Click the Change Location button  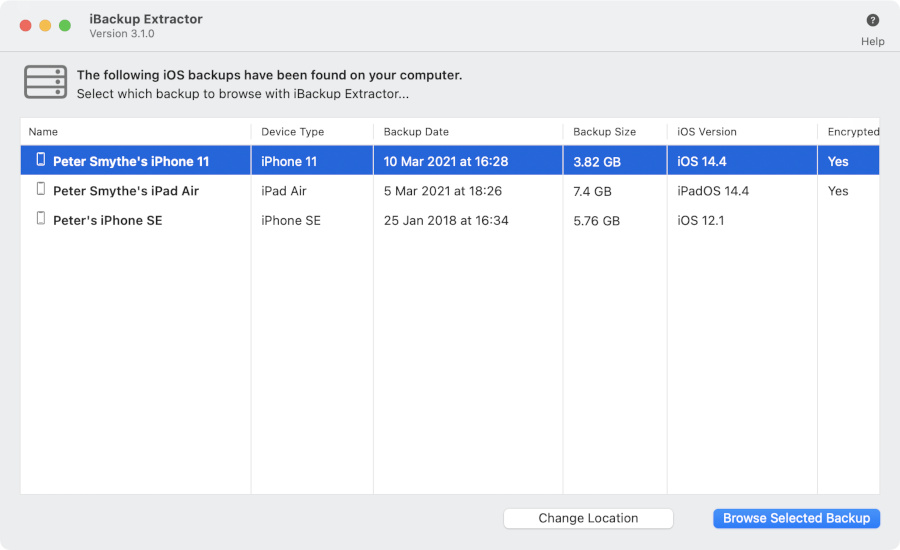(x=588, y=518)
